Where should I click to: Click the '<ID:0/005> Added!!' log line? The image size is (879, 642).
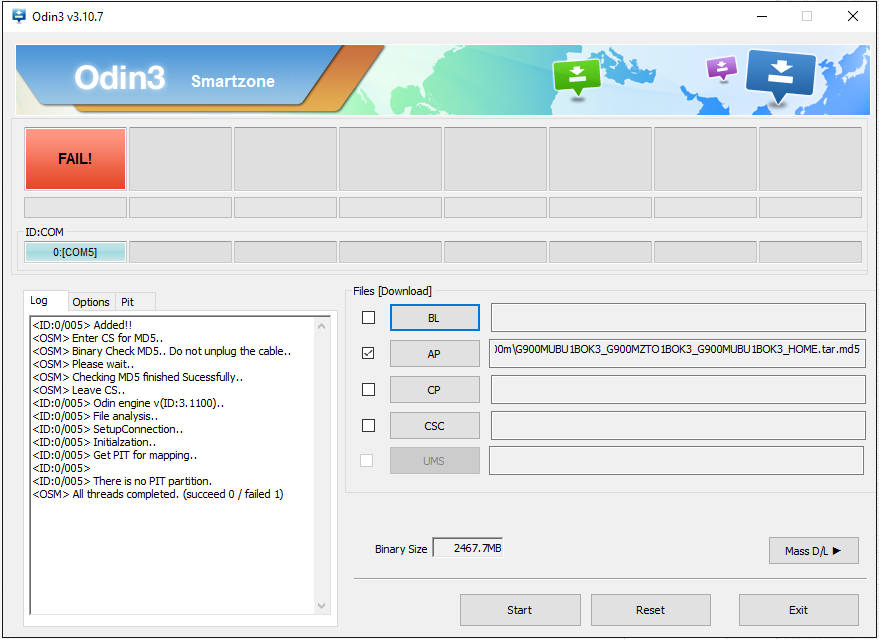[x=82, y=325]
